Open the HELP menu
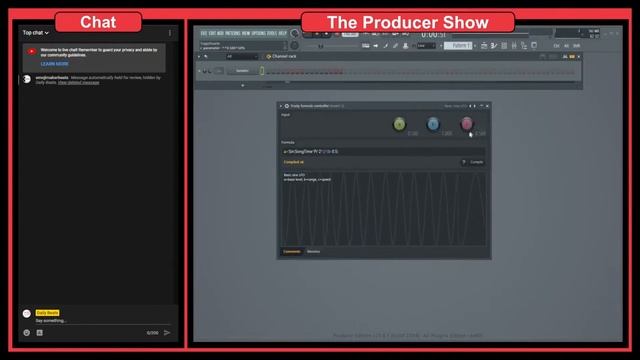This screenshot has width=640, height=360. (x=283, y=33)
